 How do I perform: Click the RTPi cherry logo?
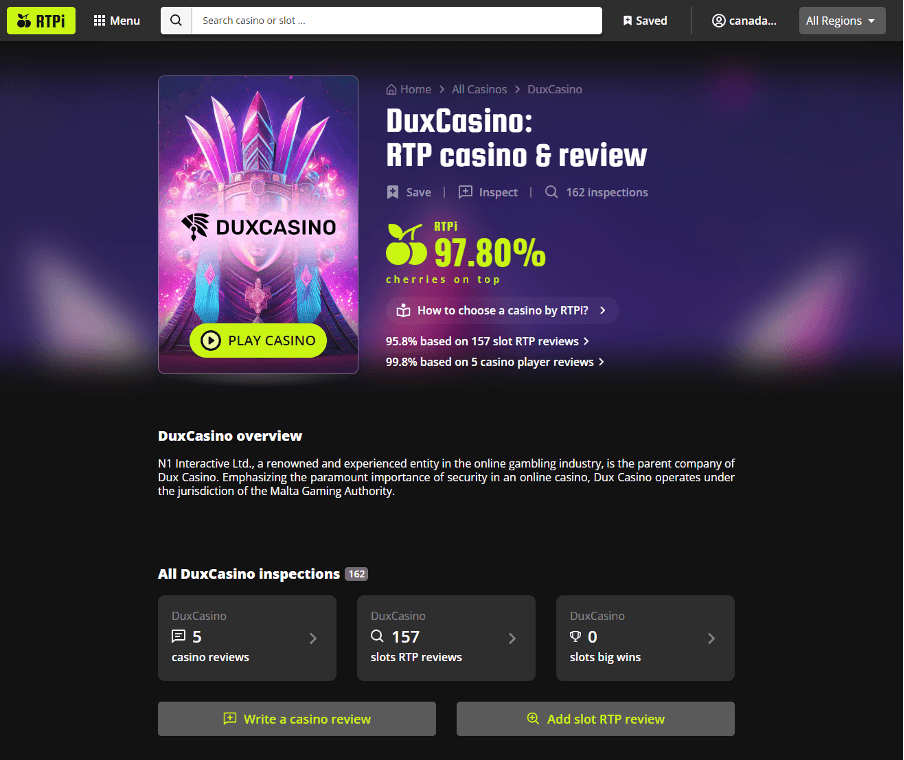tap(41, 21)
